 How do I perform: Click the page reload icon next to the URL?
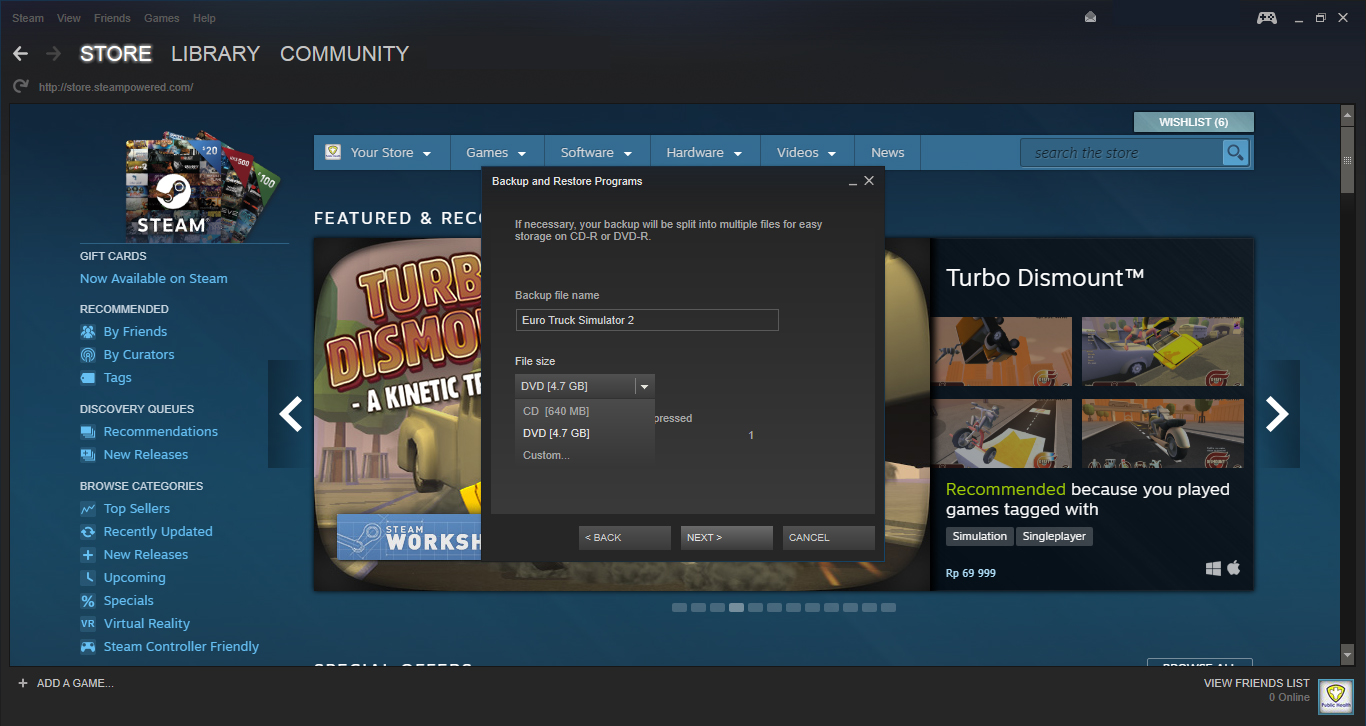[x=19, y=86]
